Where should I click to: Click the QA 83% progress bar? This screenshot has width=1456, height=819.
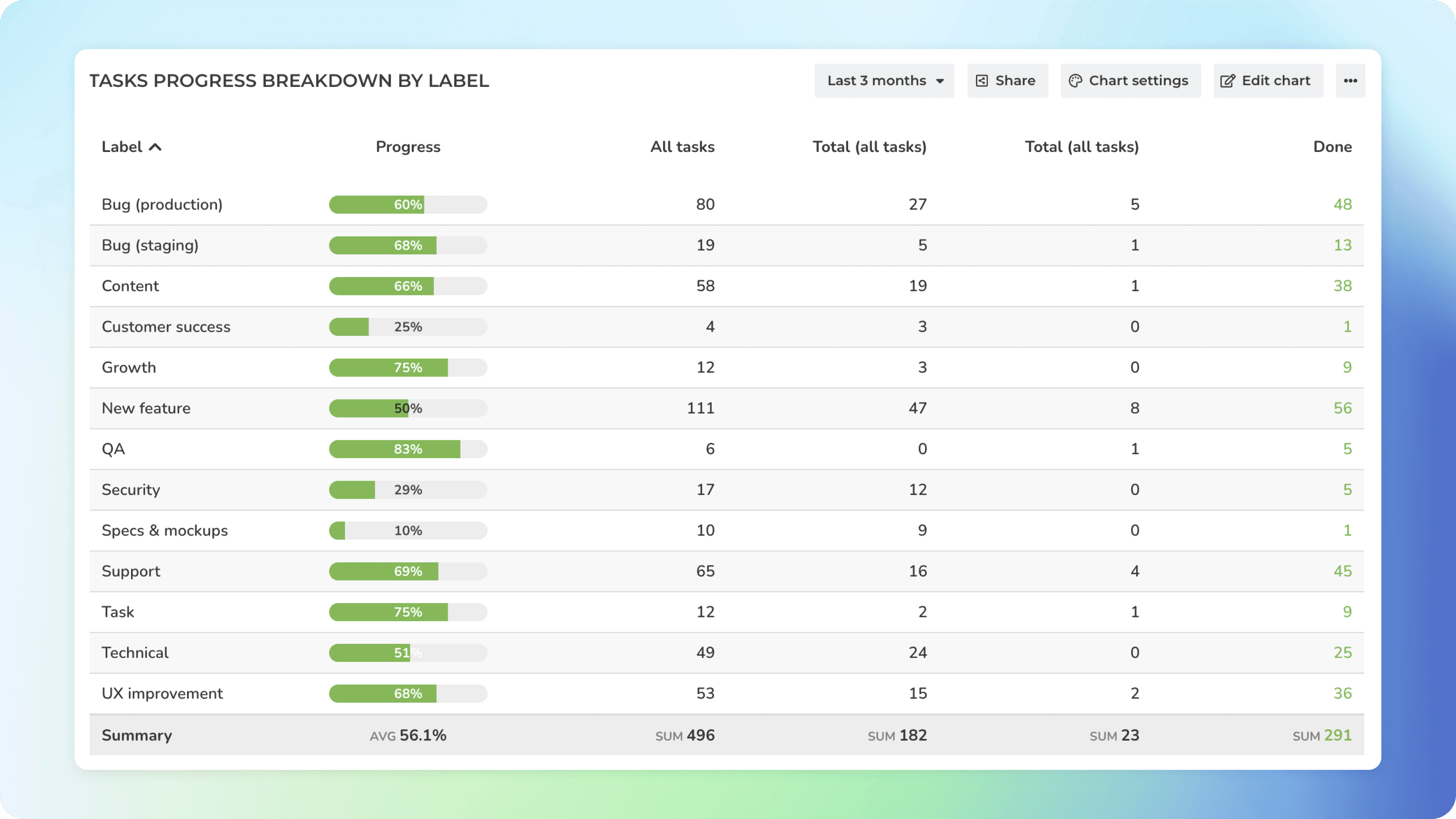(x=408, y=450)
